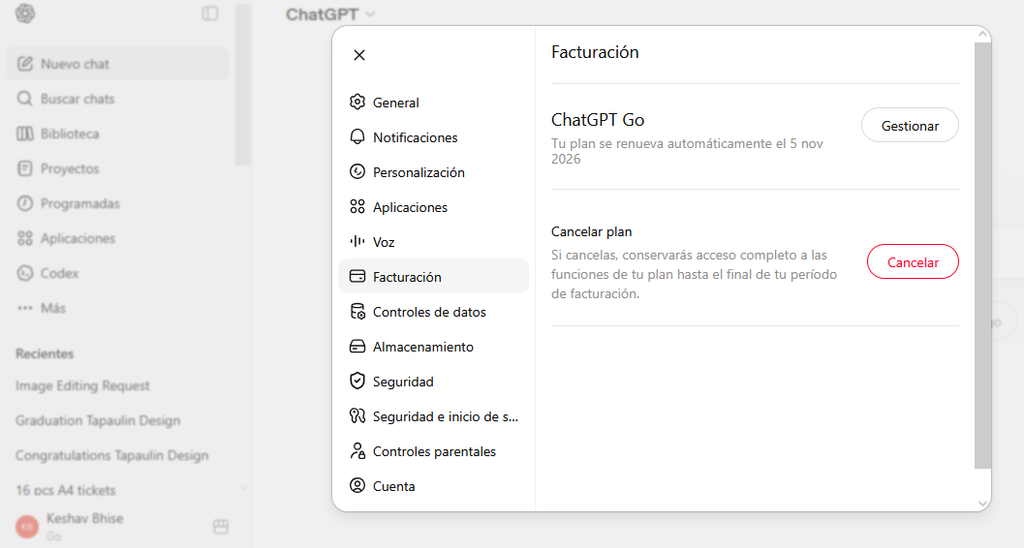Open Congratulations Tapaulin Design chat
Viewport: 1024px width, 548px height.
tap(118, 455)
